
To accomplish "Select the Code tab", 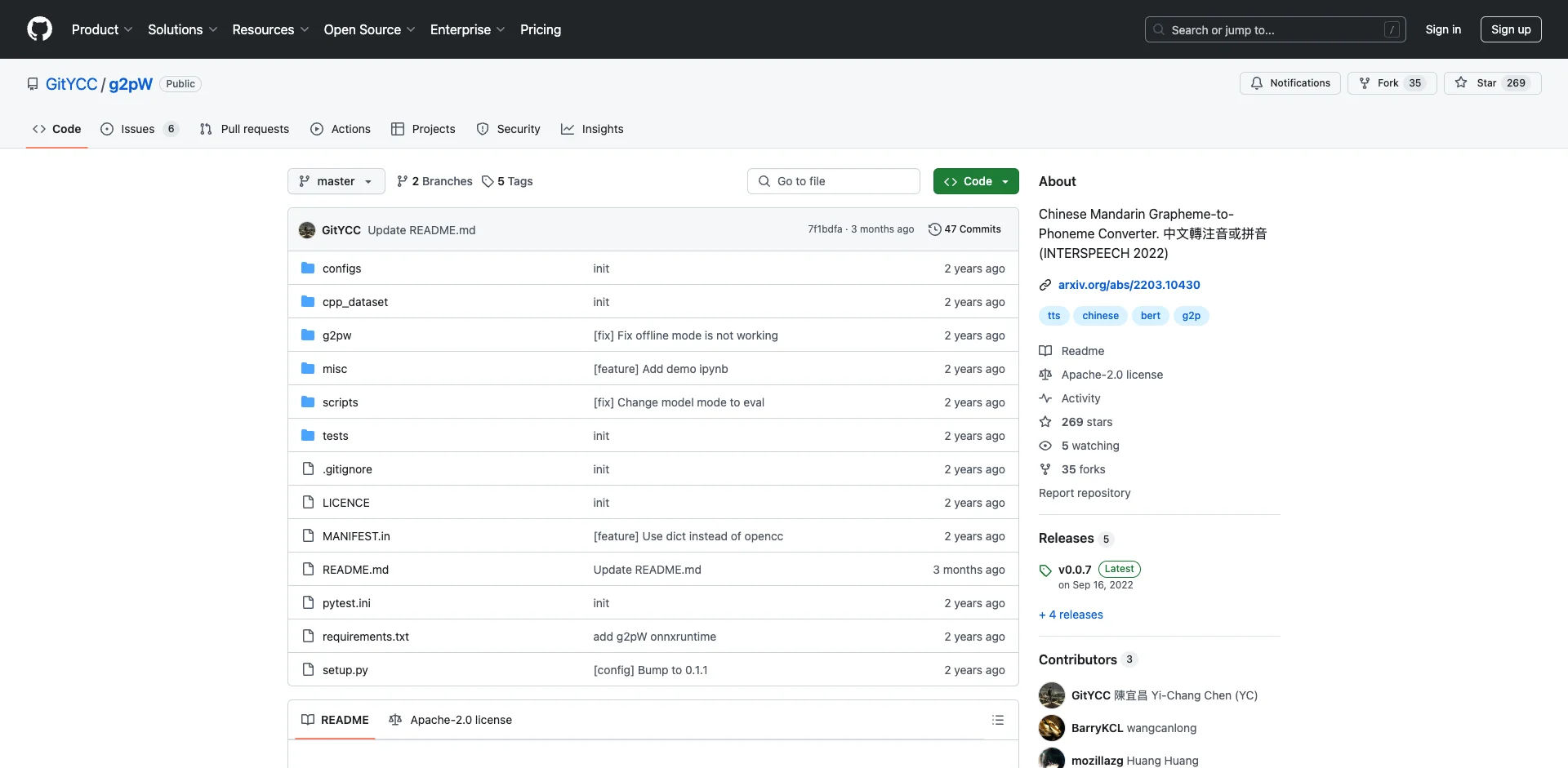I will point(56,129).
